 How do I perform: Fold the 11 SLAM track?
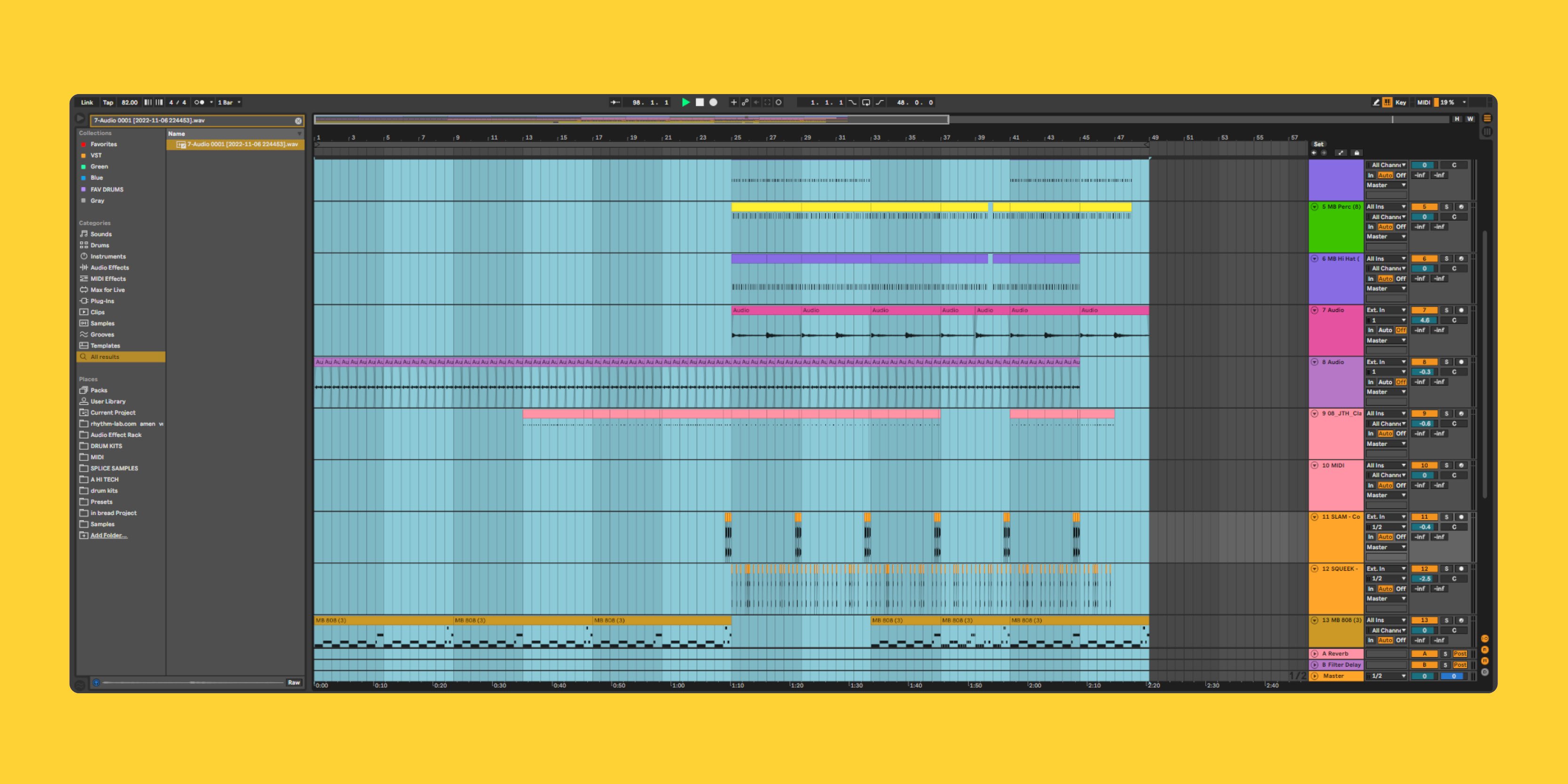(1315, 517)
